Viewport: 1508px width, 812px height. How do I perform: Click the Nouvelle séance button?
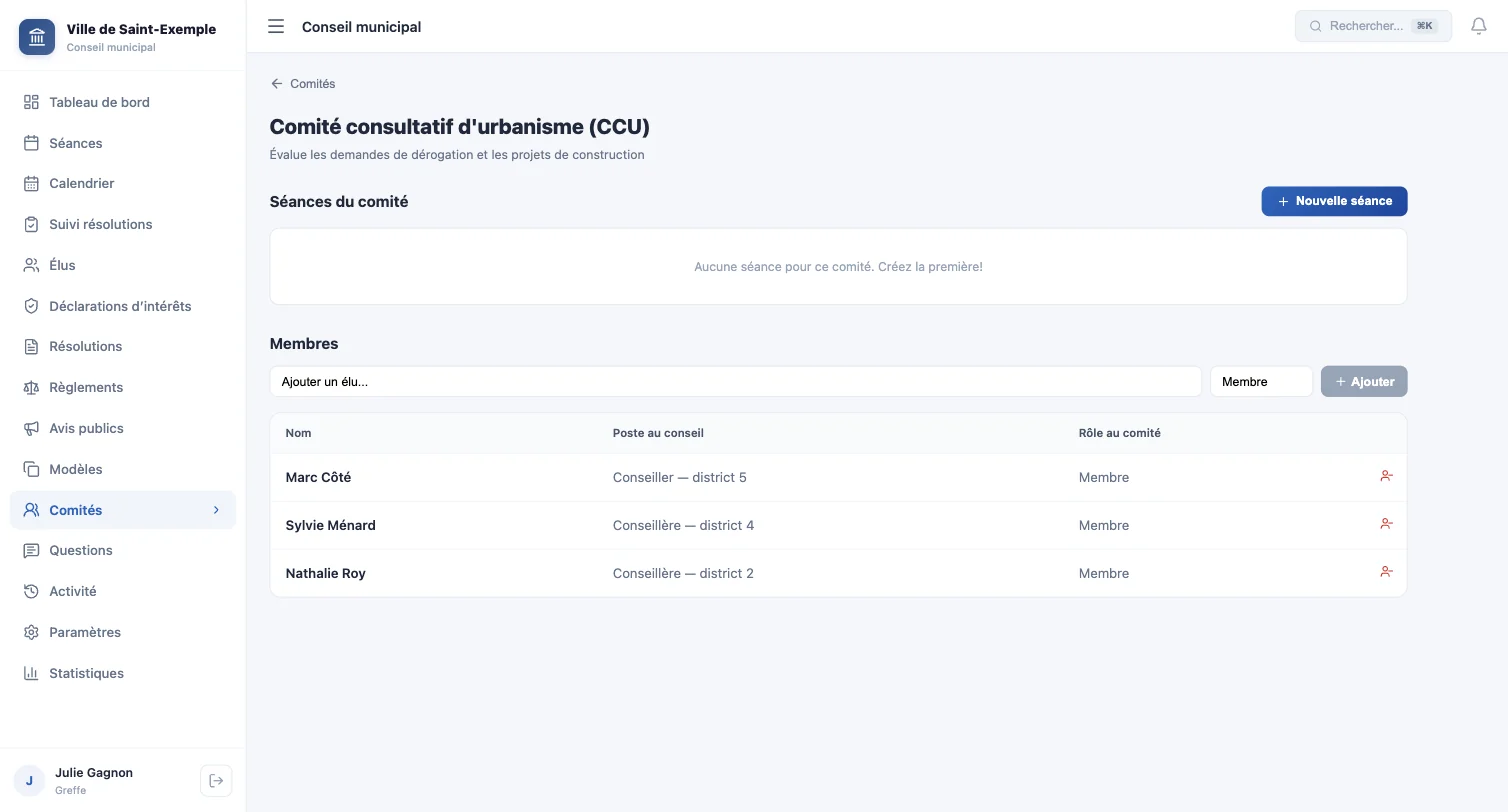[1334, 201]
